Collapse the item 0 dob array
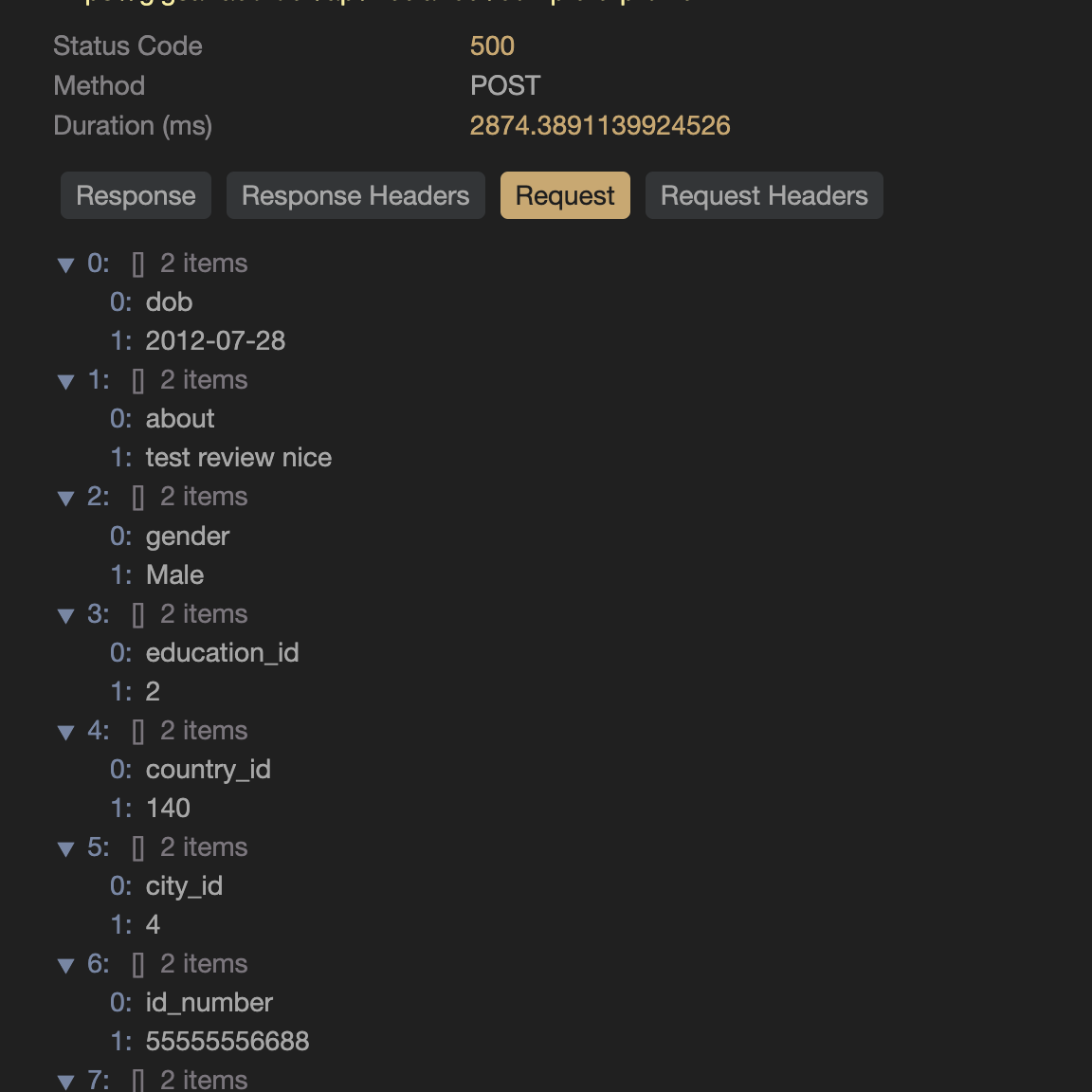Image resolution: width=1092 pixels, height=1092 pixels. point(66,264)
